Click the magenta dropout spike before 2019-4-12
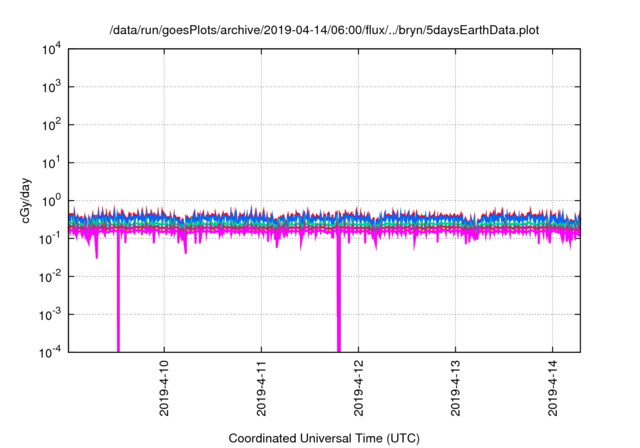Image resolution: width=640 pixels, height=448 pixels. (339, 294)
